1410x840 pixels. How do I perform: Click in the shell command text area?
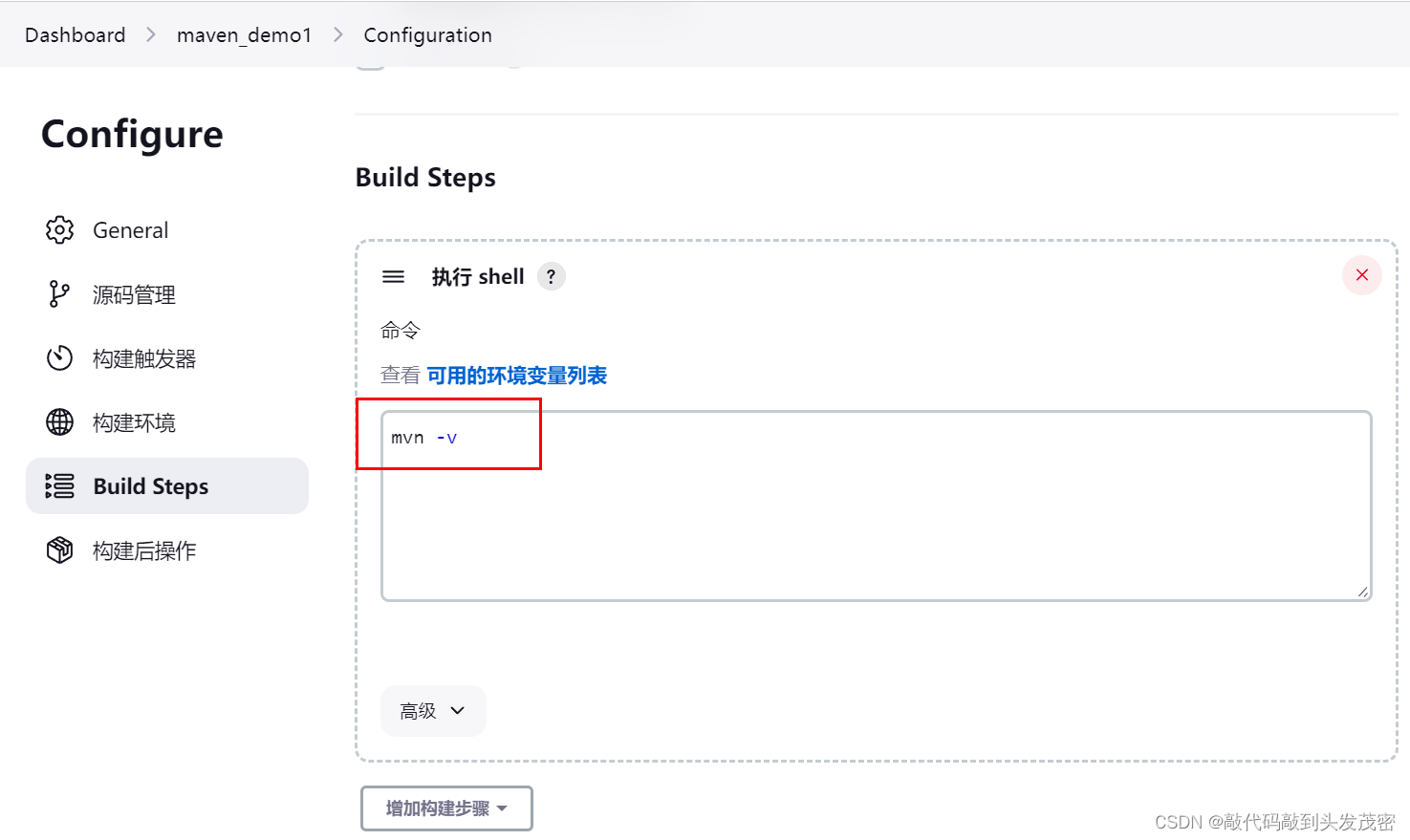(x=877, y=506)
